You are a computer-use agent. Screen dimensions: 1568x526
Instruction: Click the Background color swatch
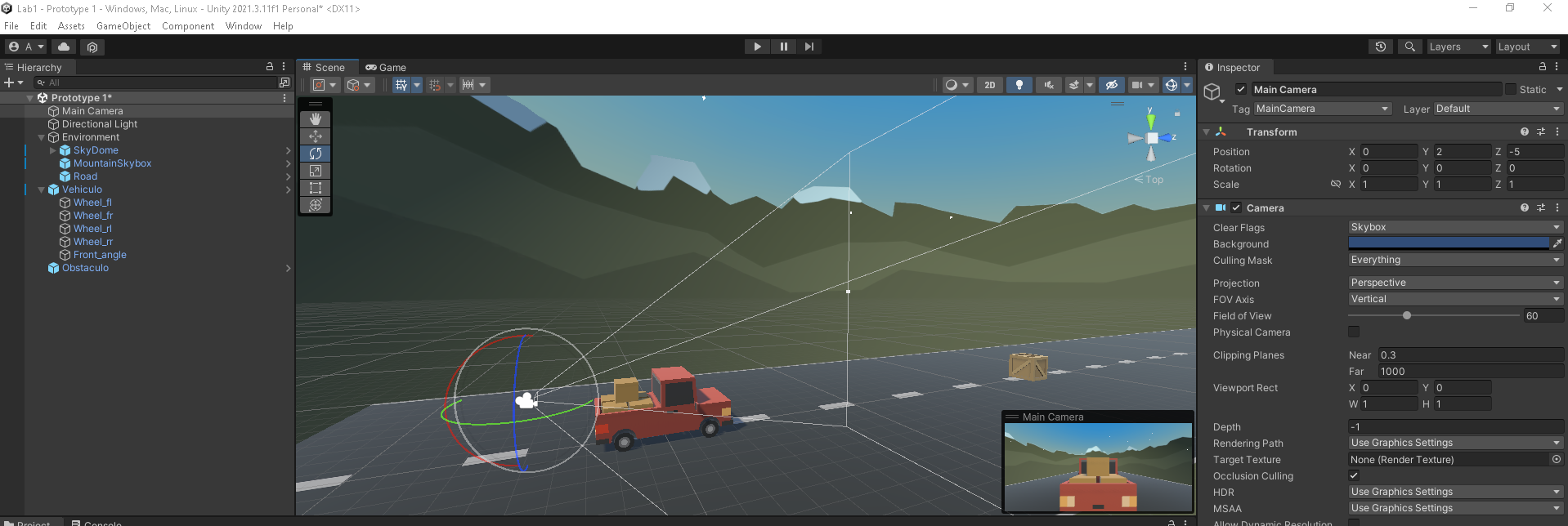pyautogui.click(x=1448, y=243)
